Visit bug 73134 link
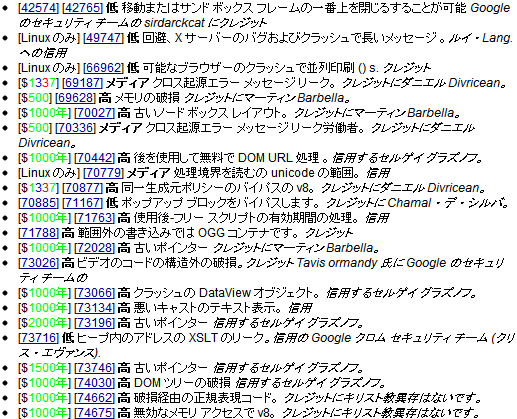This screenshot has width=517, height=419. coord(94,308)
